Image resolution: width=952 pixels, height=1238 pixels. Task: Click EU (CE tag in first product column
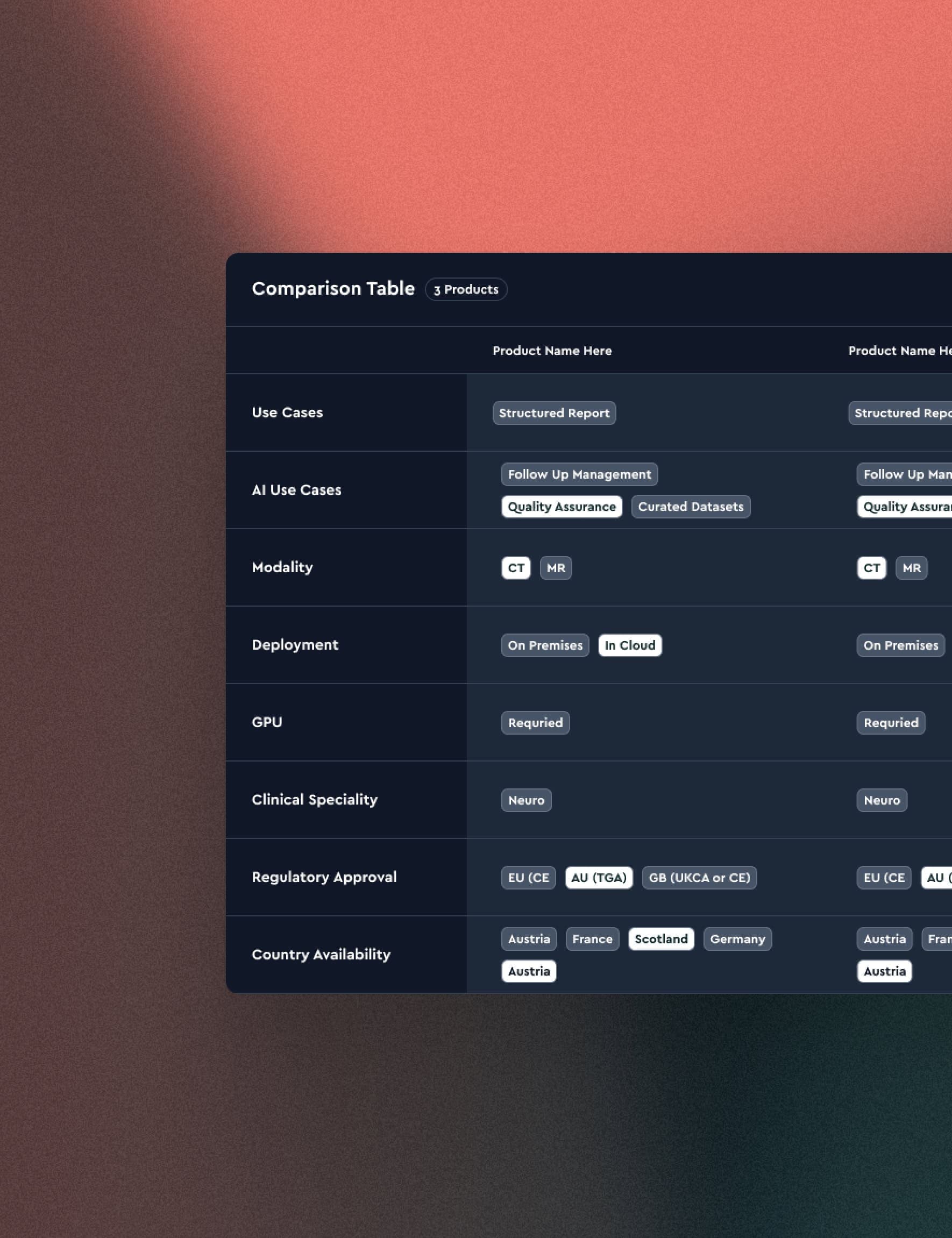pos(528,878)
